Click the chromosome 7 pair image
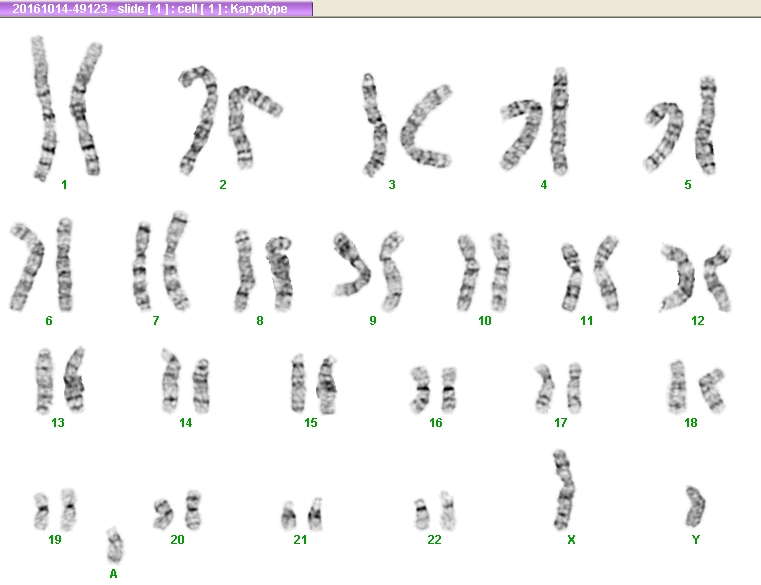 [x=161, y=261]
